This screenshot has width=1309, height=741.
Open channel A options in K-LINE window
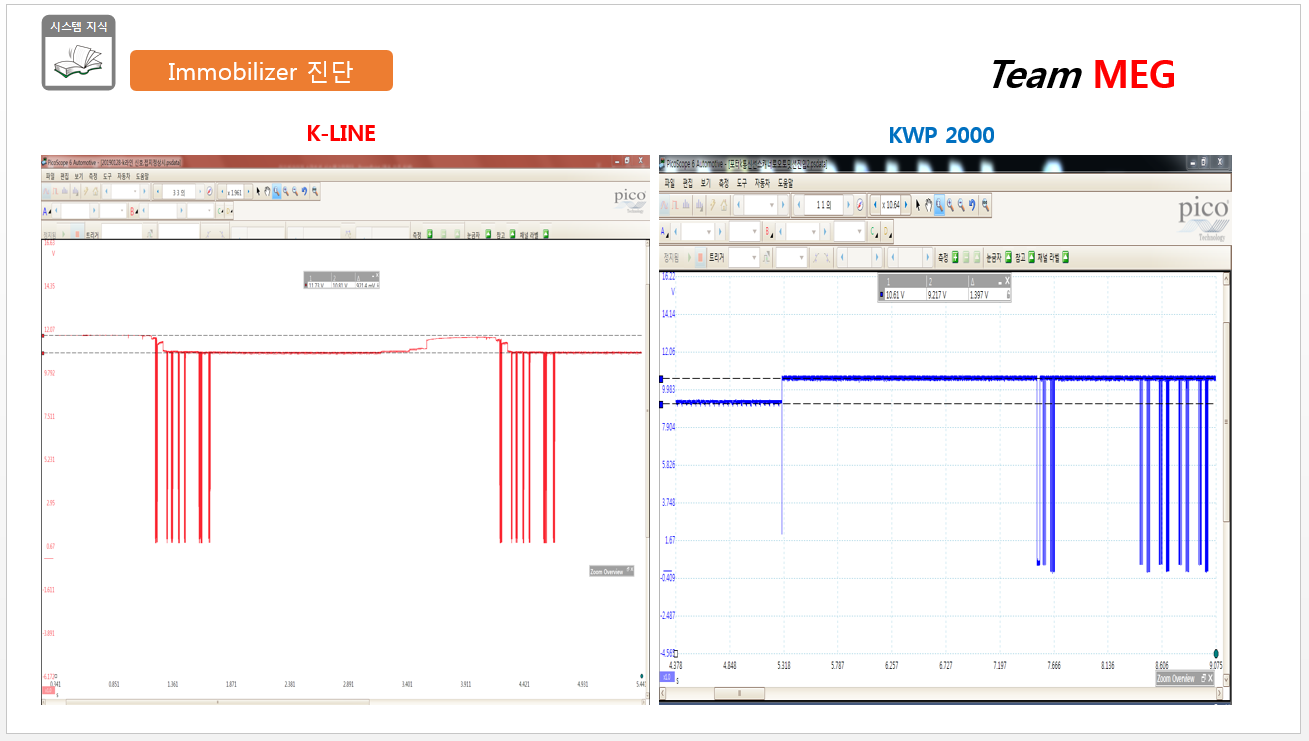point(46,212)
